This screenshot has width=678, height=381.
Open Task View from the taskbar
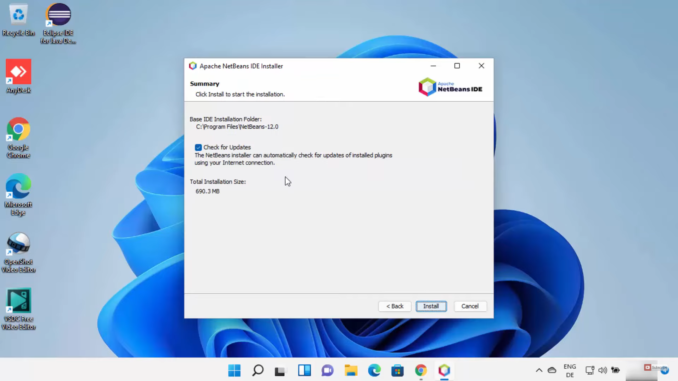coord(280,370)
